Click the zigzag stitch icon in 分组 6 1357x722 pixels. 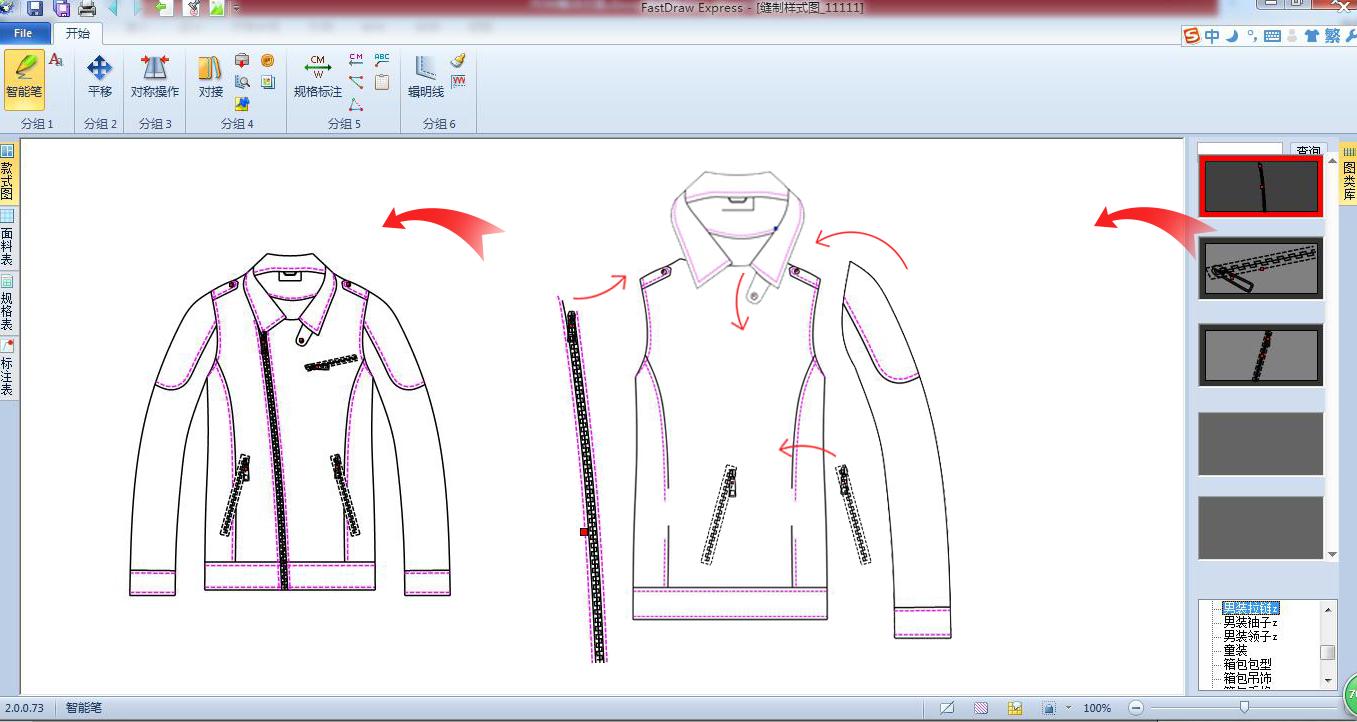pos(458,82)
